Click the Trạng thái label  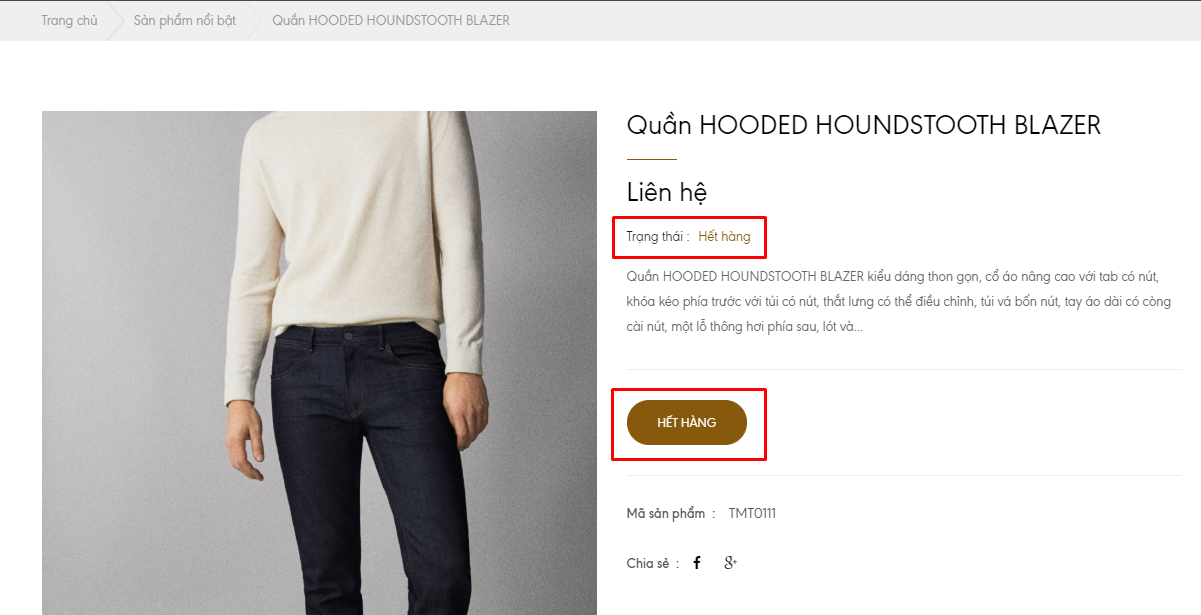tap(658, 237)
